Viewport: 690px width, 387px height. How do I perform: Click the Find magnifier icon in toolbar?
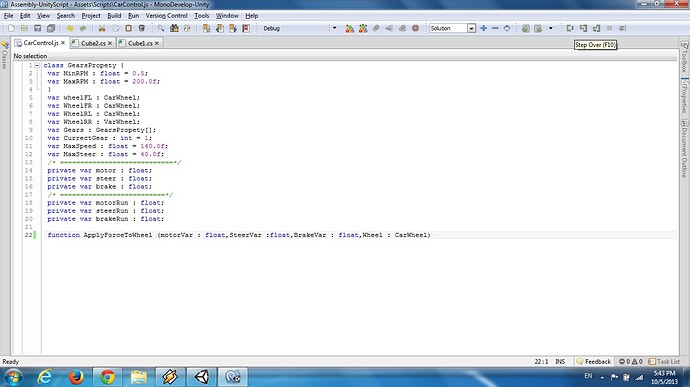161,28
